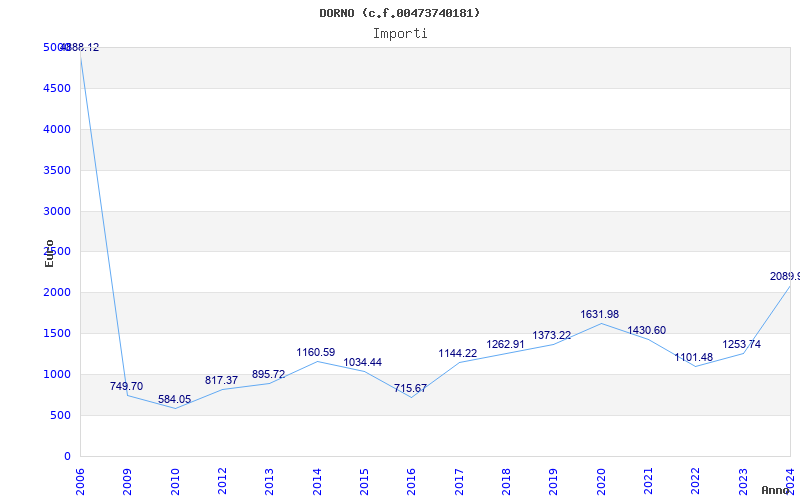Click the Importi subtitle
The image size is (800, 500).
[400, 34]
